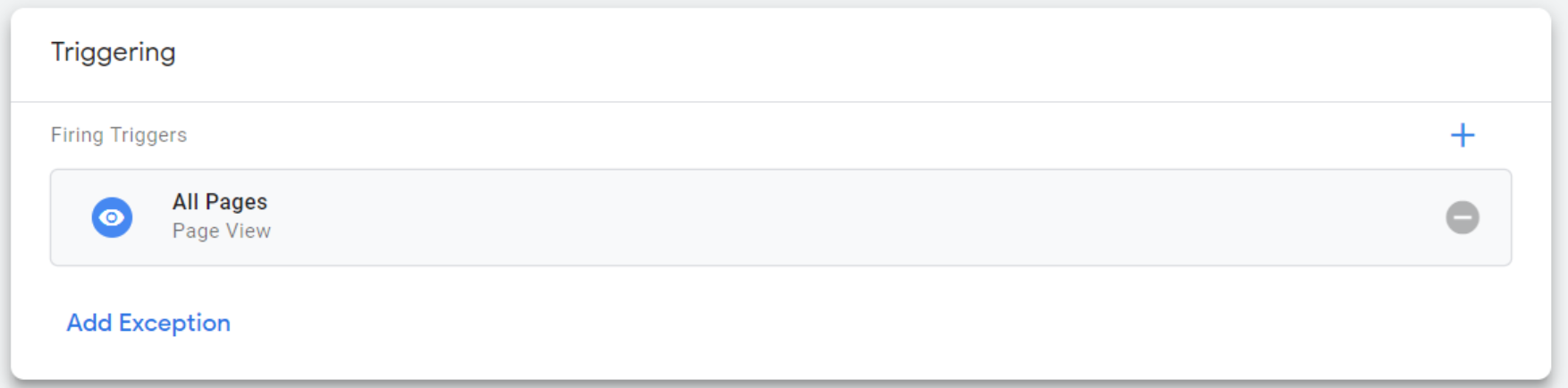
Task: Click the blue eye Page View icon
Action: click(x=112, y=217)
